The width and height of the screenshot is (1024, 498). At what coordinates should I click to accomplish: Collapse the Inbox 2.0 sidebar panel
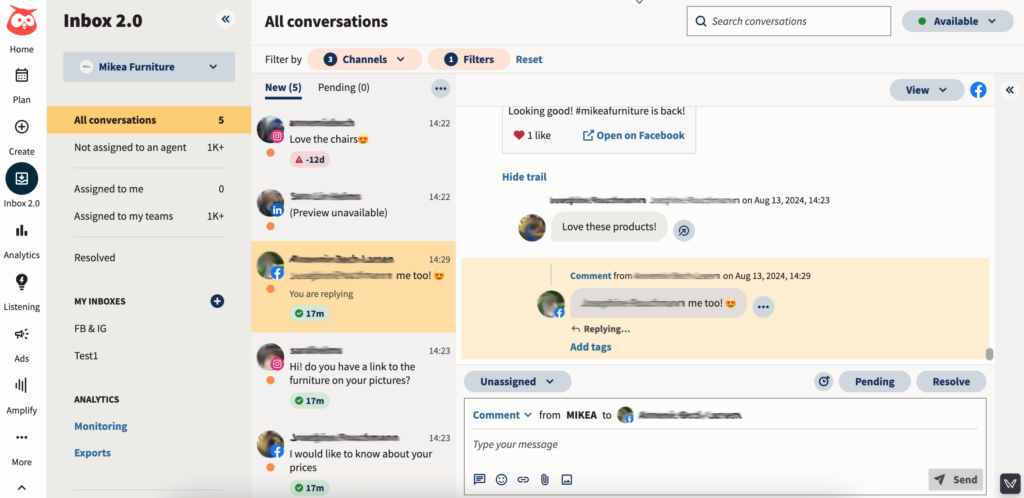coord(225,19)
